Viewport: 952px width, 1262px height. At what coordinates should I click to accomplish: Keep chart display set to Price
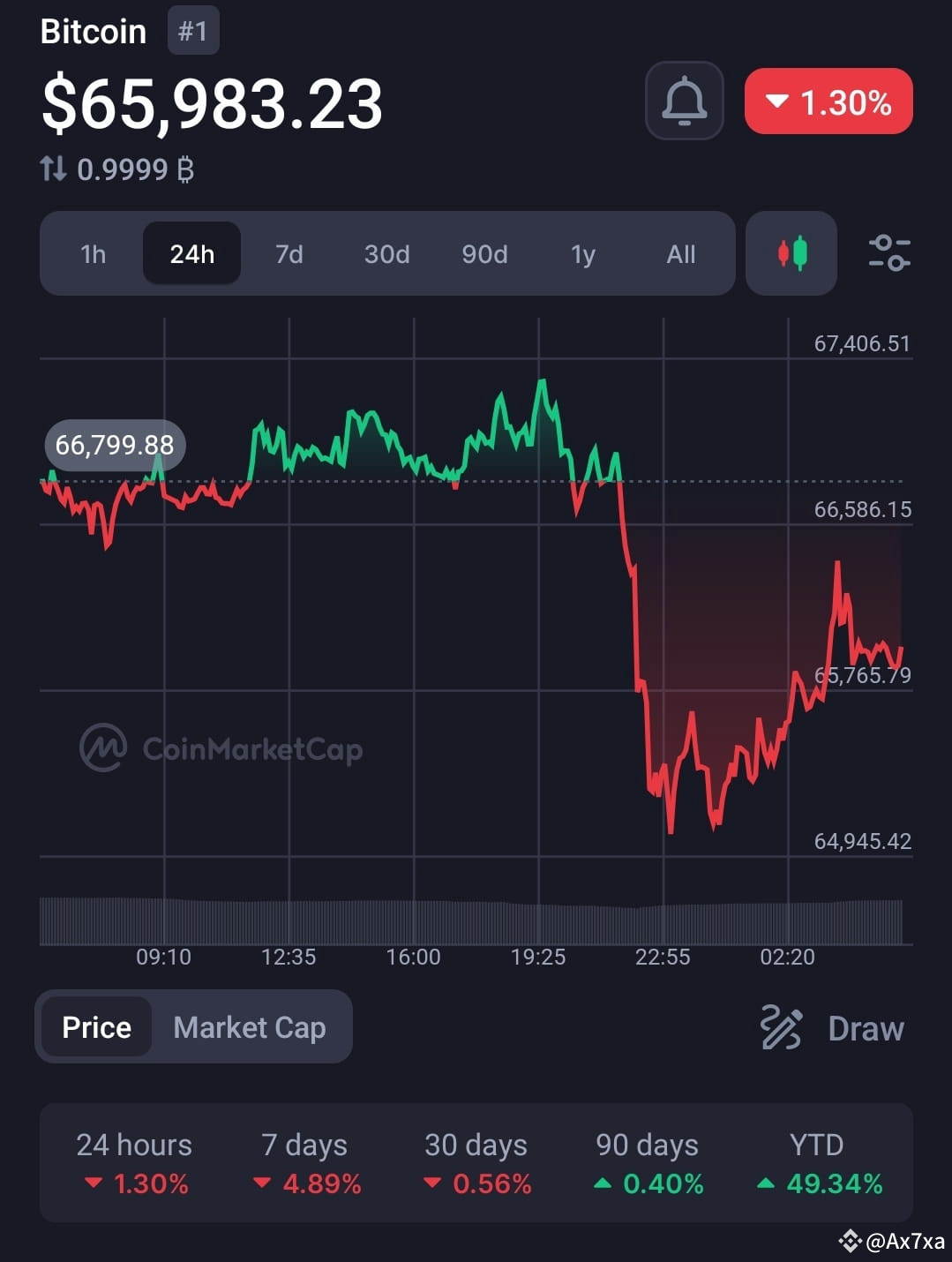click(x=95, y=1027)
